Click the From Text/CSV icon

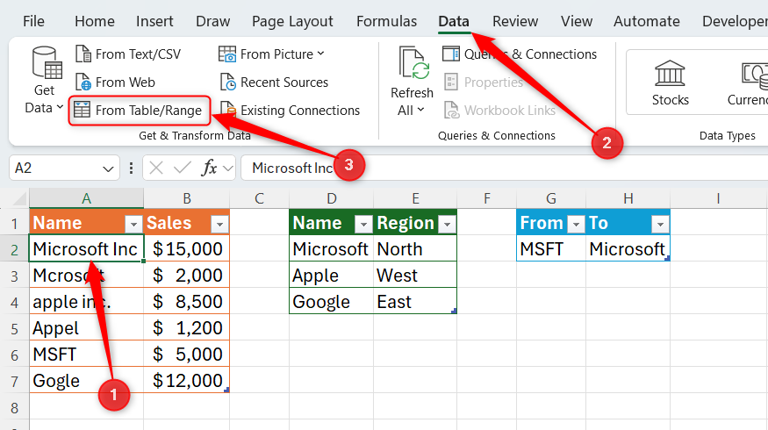[x=84, y=54]
